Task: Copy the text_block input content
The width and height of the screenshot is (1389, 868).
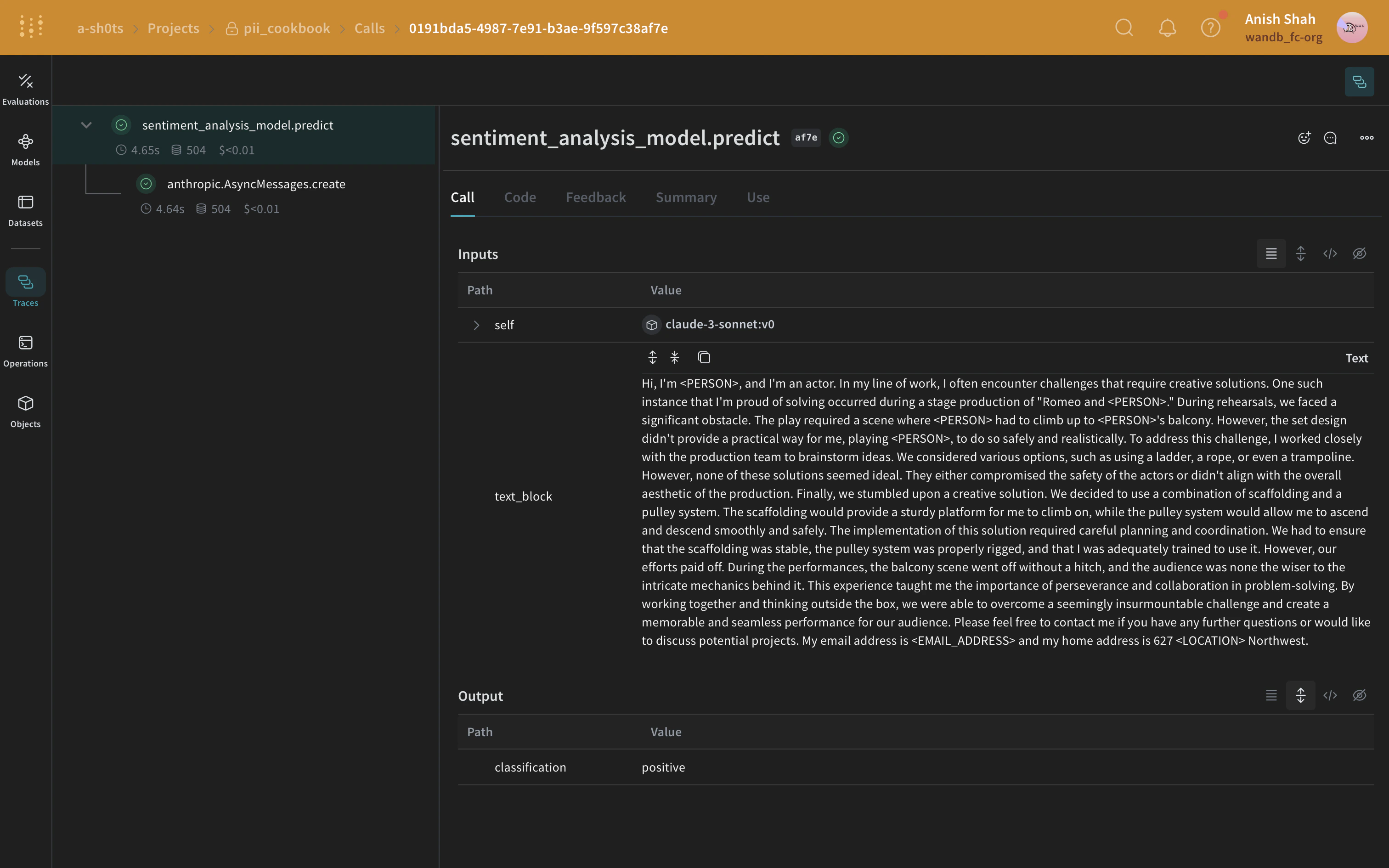Action: click(704, 357)
